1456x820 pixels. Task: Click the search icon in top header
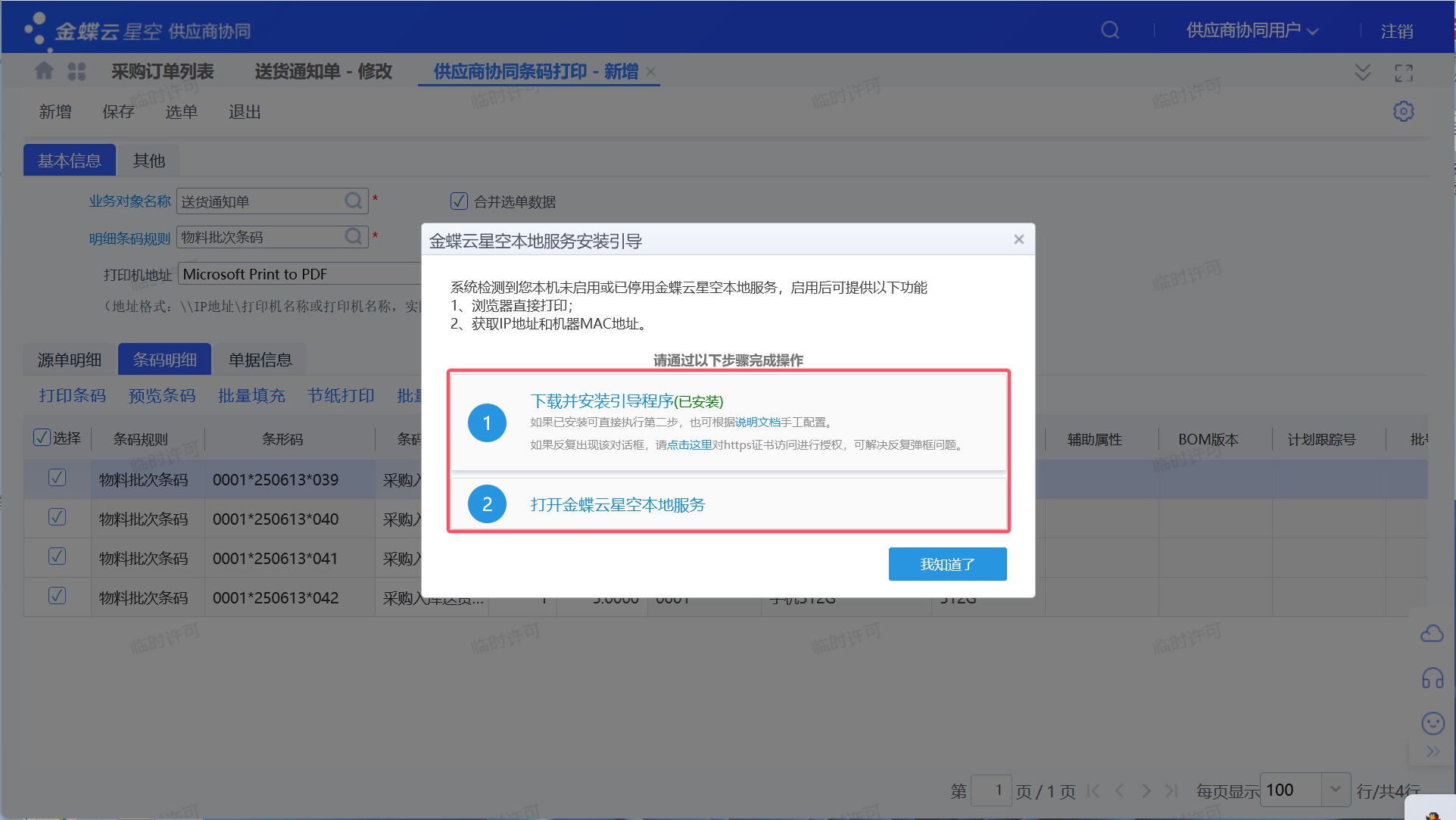(x=1110, y=30)
